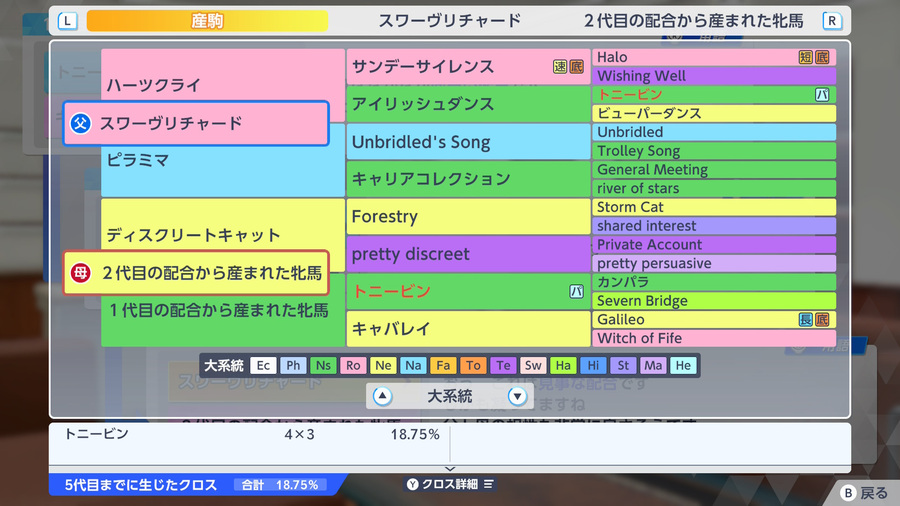Click the パ badge on third-generation トニービン
Screen dimensions: 900x506
(x=576, y=291)
